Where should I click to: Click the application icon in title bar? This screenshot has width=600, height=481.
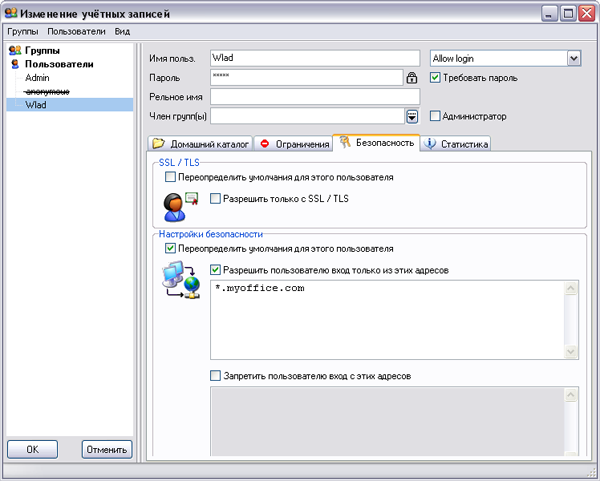[11, 13]
